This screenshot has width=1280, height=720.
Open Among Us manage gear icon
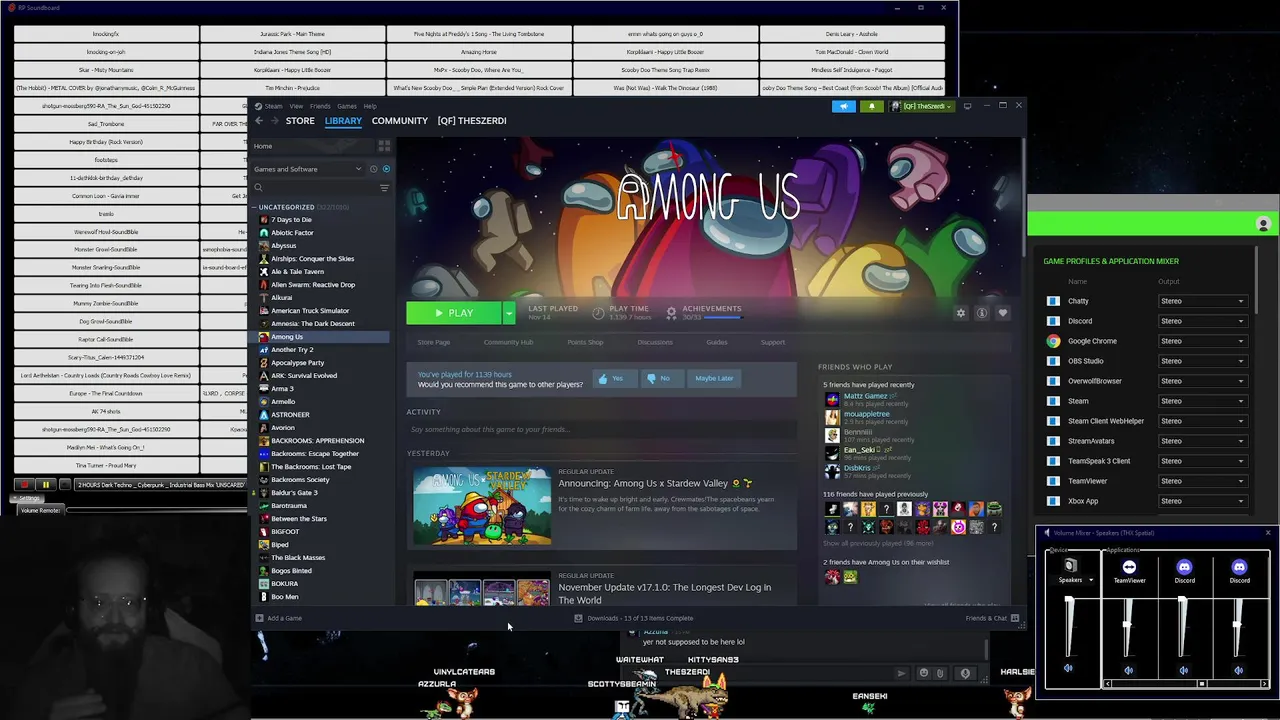point(961,313)
